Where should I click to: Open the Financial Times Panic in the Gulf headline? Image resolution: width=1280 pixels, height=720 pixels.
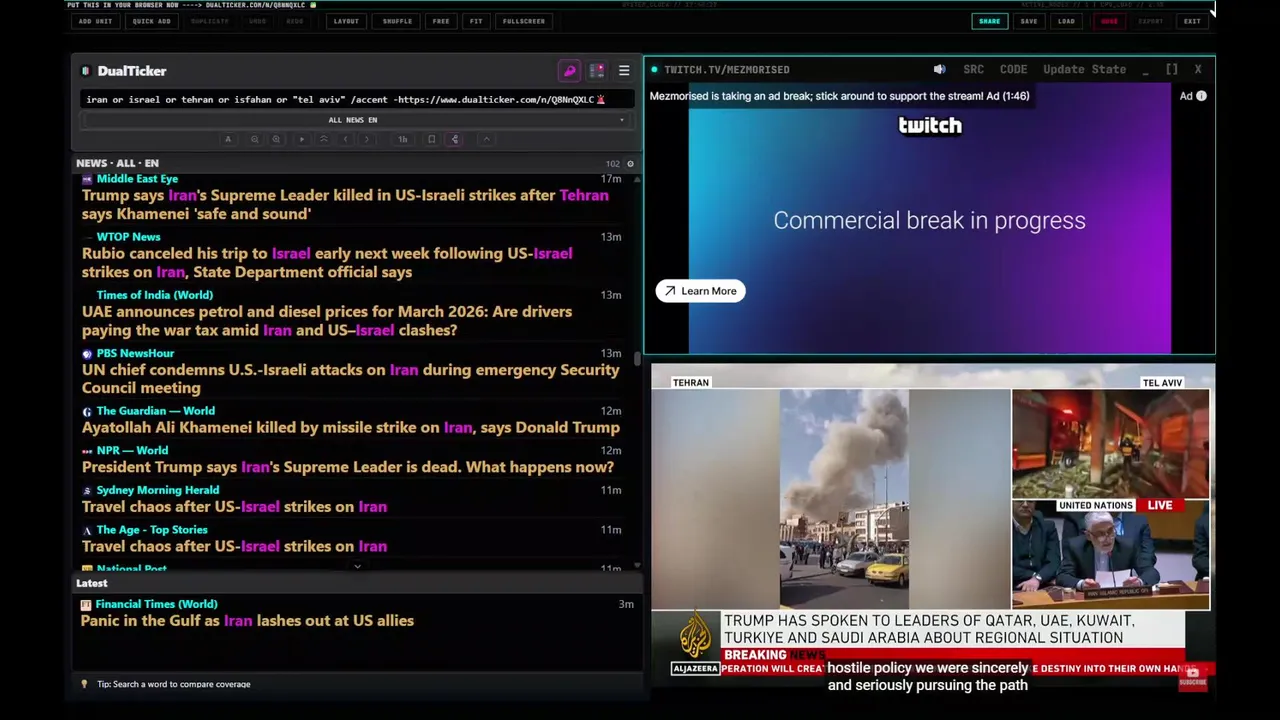247,620
